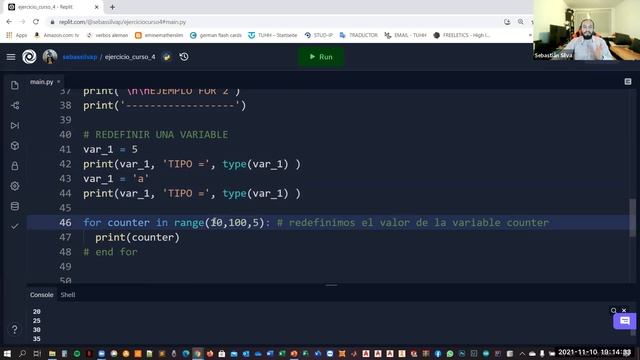This screenshot has width=640, height=360.
Task: Clear the console with the x icon
Action: pyautogui.click(x=624, y=311)
